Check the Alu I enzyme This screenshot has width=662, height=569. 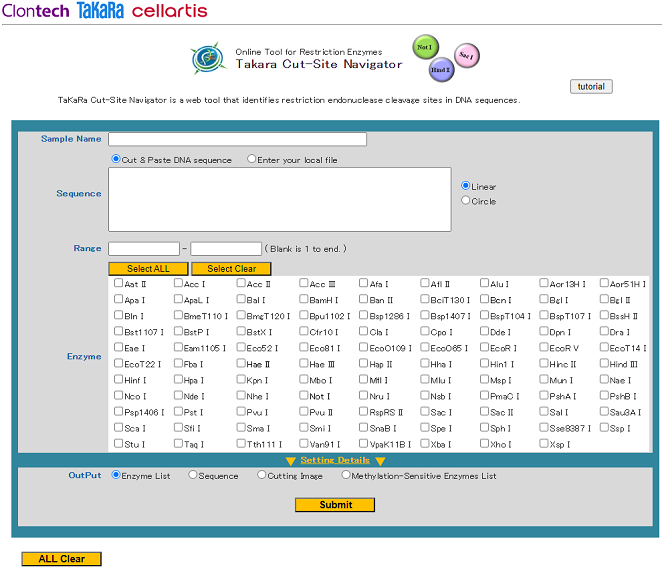pos(484,283)
